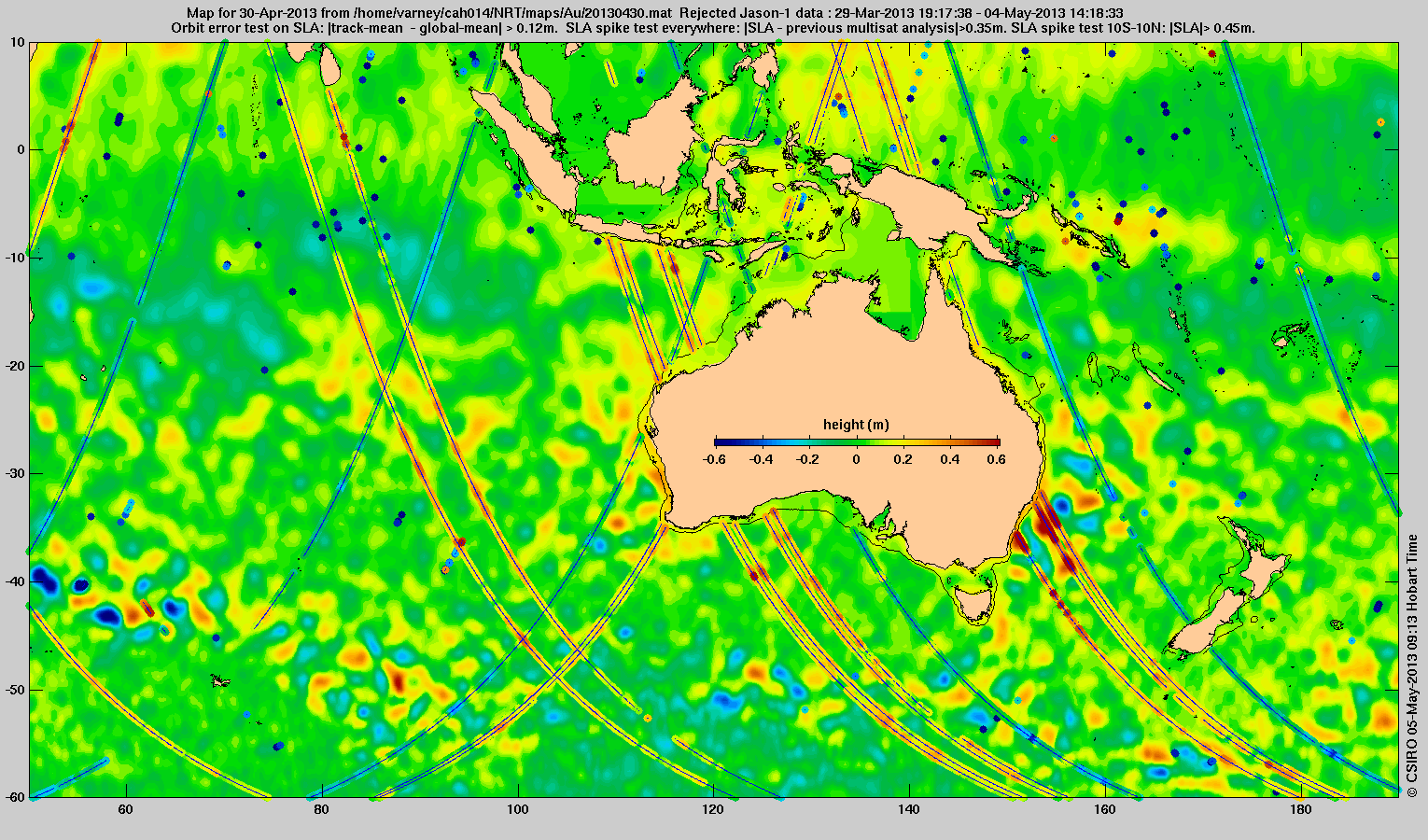Click the colorbar tick label -0.6

point(715,459)
